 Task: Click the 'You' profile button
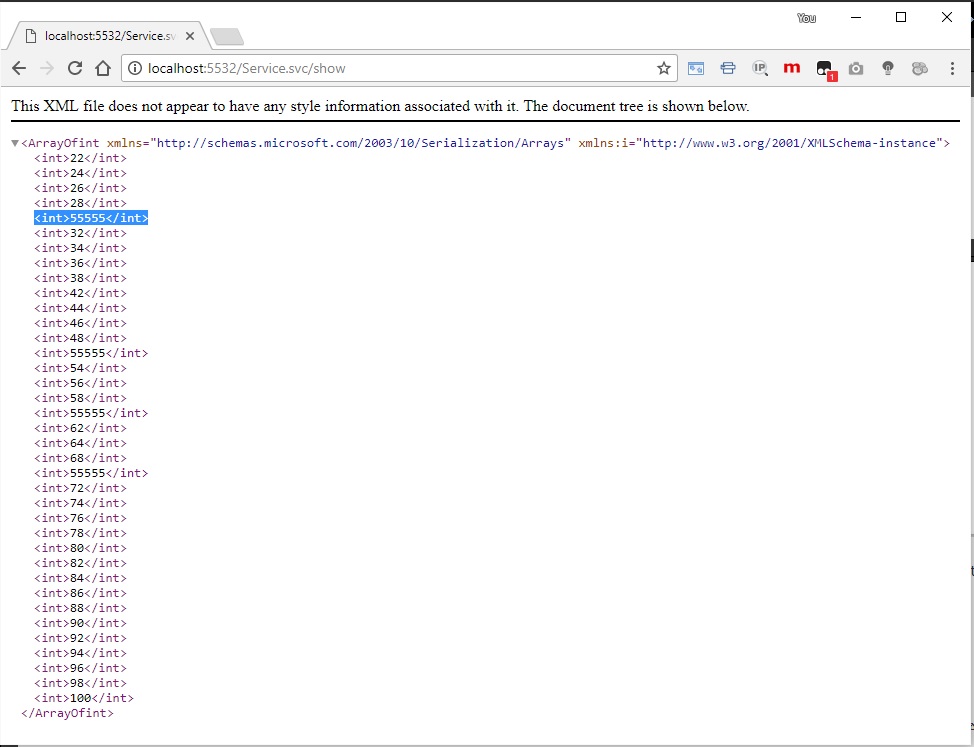click(806, 18)
